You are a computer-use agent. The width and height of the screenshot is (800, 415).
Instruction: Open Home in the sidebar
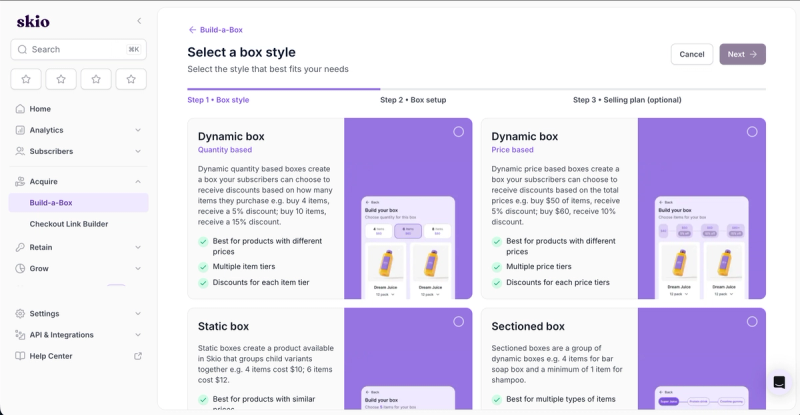coord(79,109)
